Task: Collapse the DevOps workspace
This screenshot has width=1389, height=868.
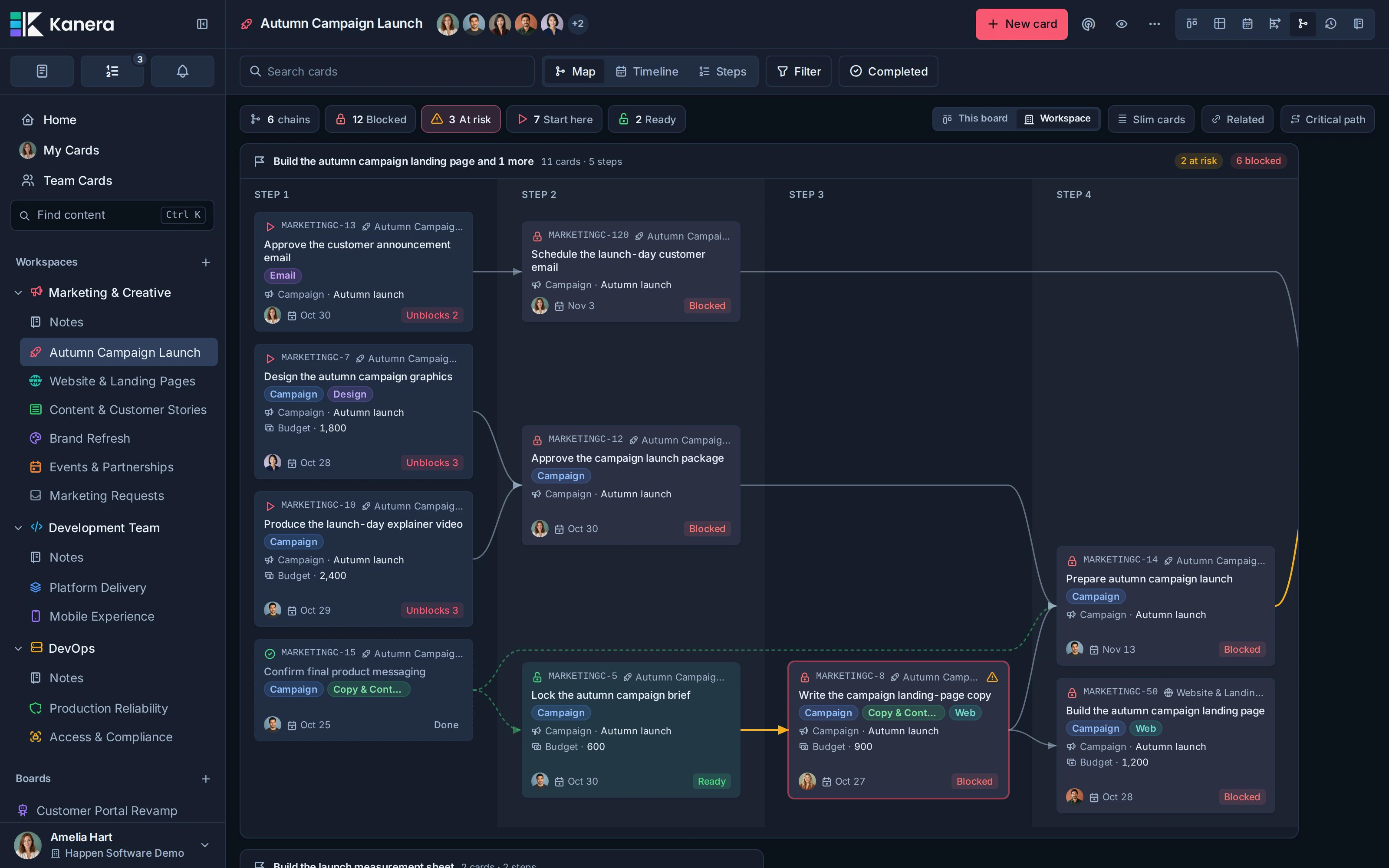Action: [18, 649]
